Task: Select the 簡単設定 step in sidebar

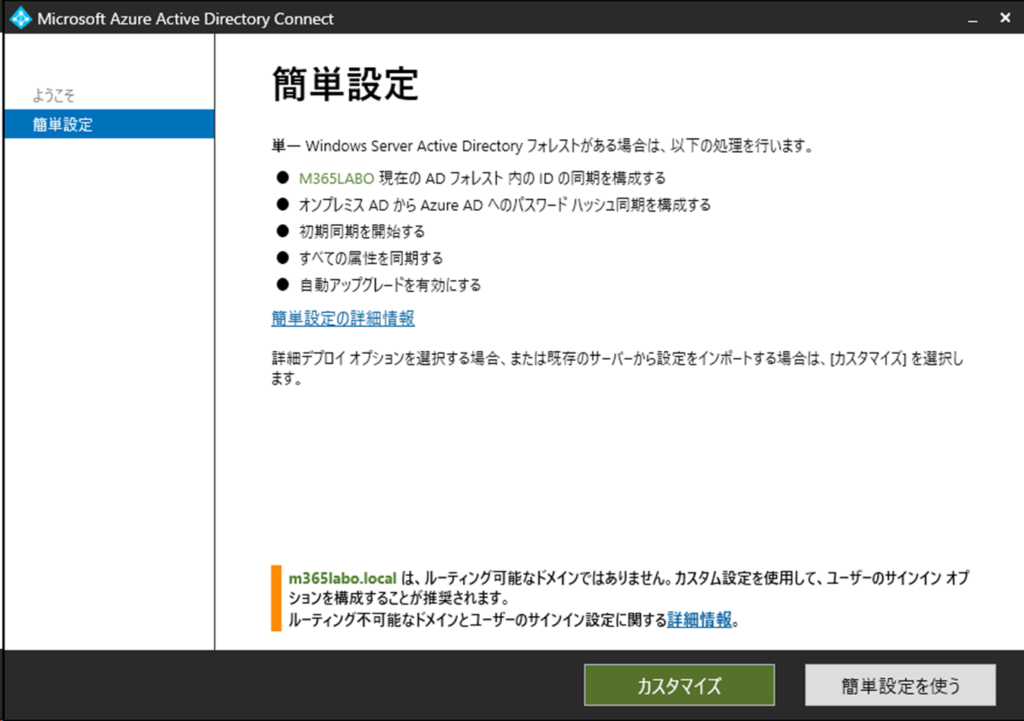Action: click(109, 124)
